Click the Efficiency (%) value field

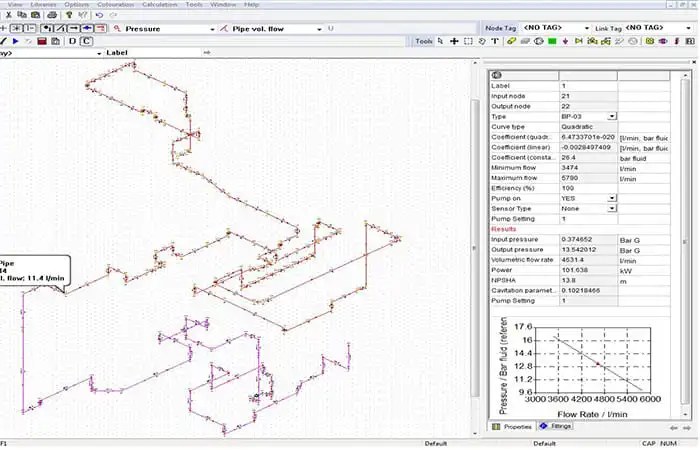pos(588,188)
